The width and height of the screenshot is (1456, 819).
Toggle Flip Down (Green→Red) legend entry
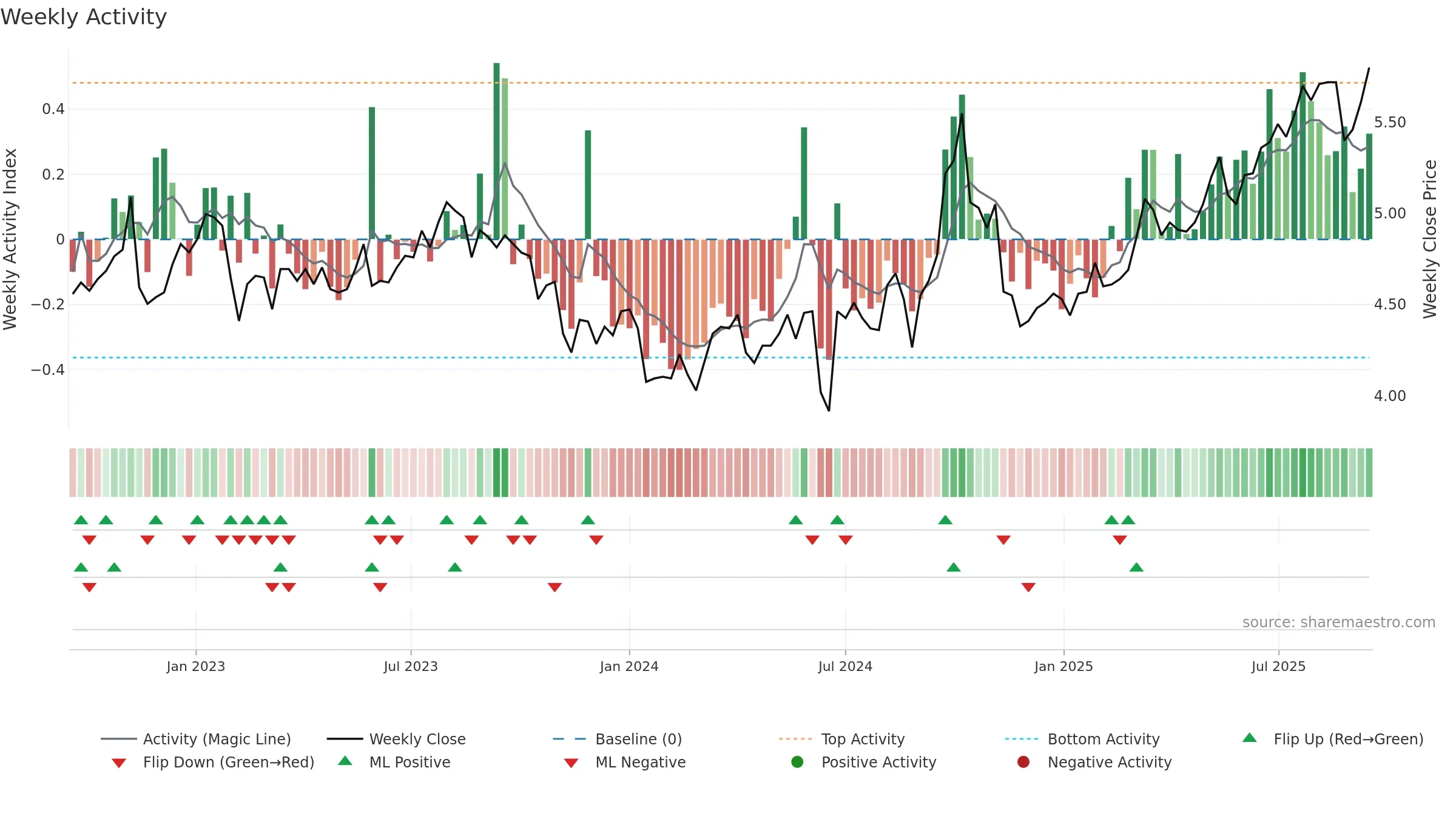[212, 762]
